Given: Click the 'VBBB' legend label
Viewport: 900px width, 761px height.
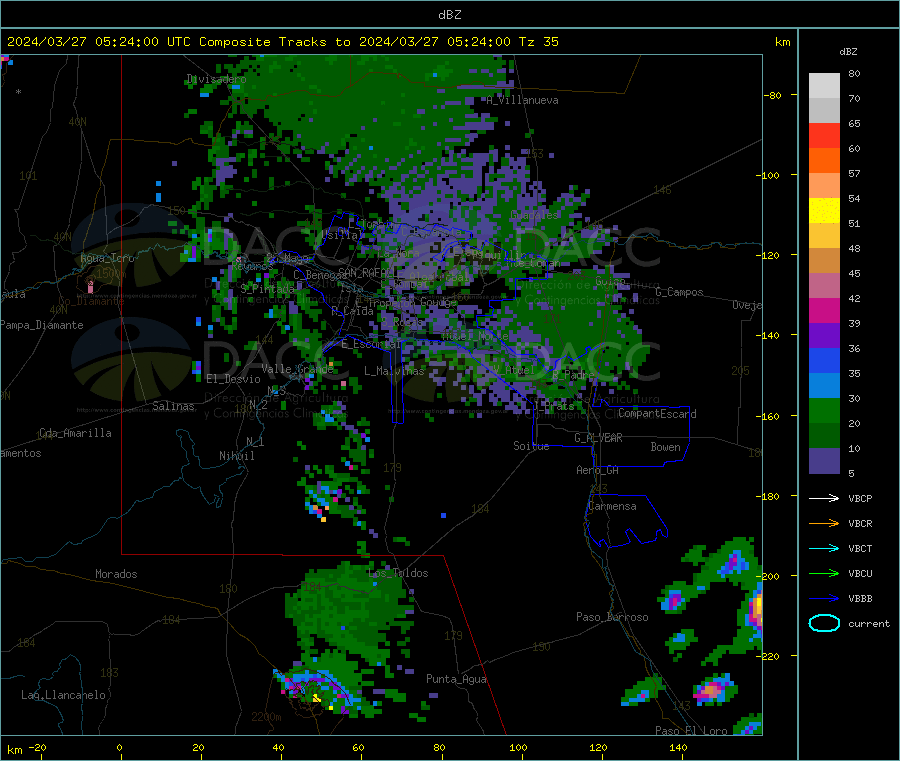Looking at the screenshot, I should 860,599.
